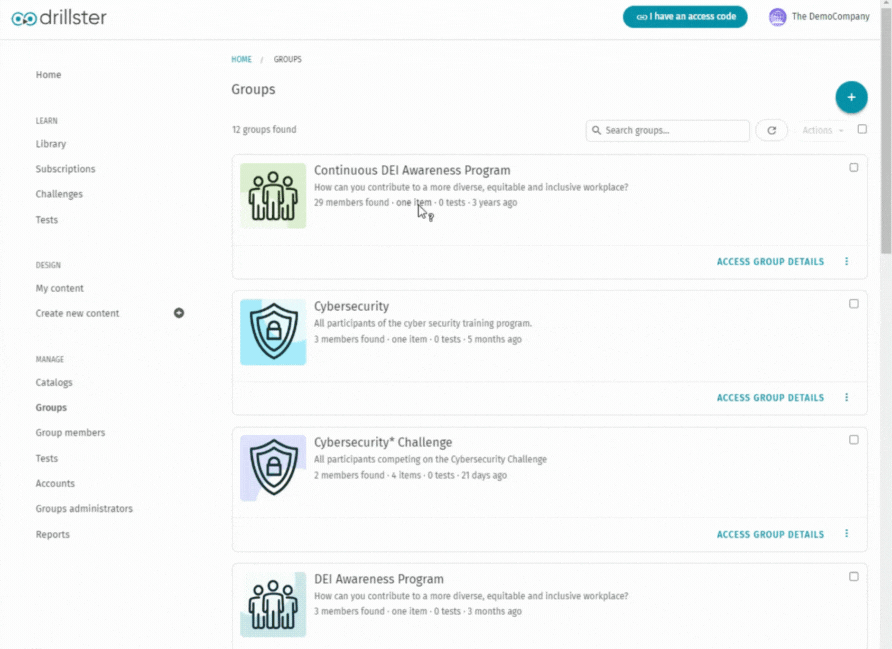The image size is (892, 649).
Task: Click the Search groups field
Action: tap(667, 130)
